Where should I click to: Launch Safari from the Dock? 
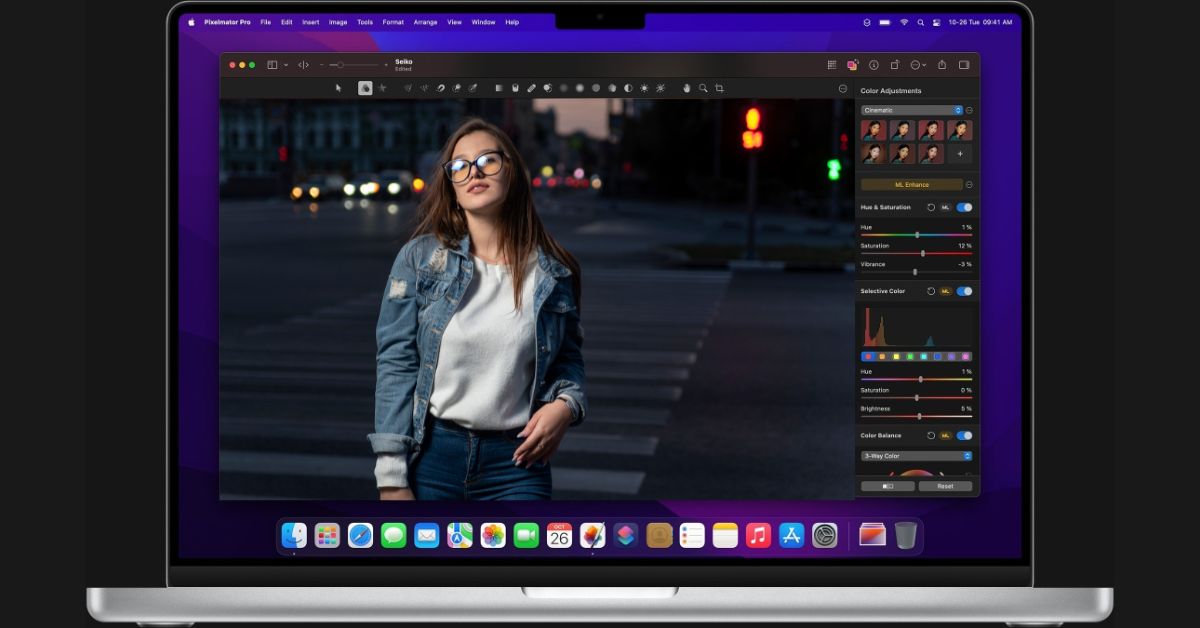pos(360,536)
